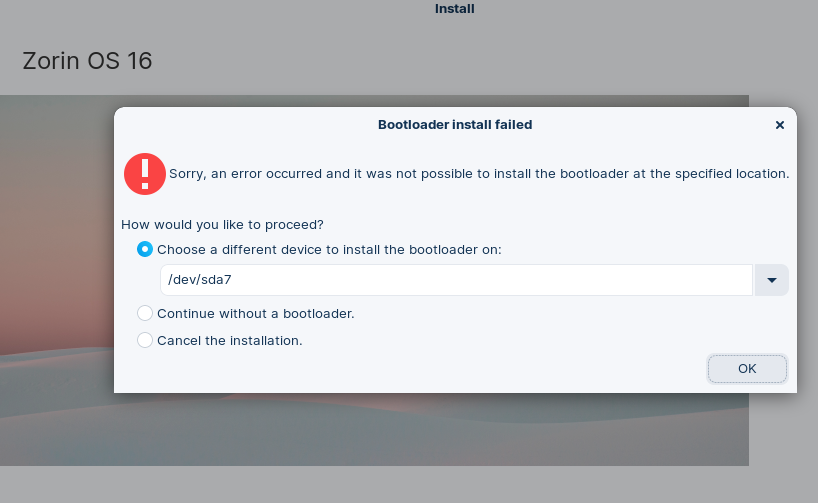
Task: Click the "Sorry, an error occurred" message text
Action: [x=479, y=173]
